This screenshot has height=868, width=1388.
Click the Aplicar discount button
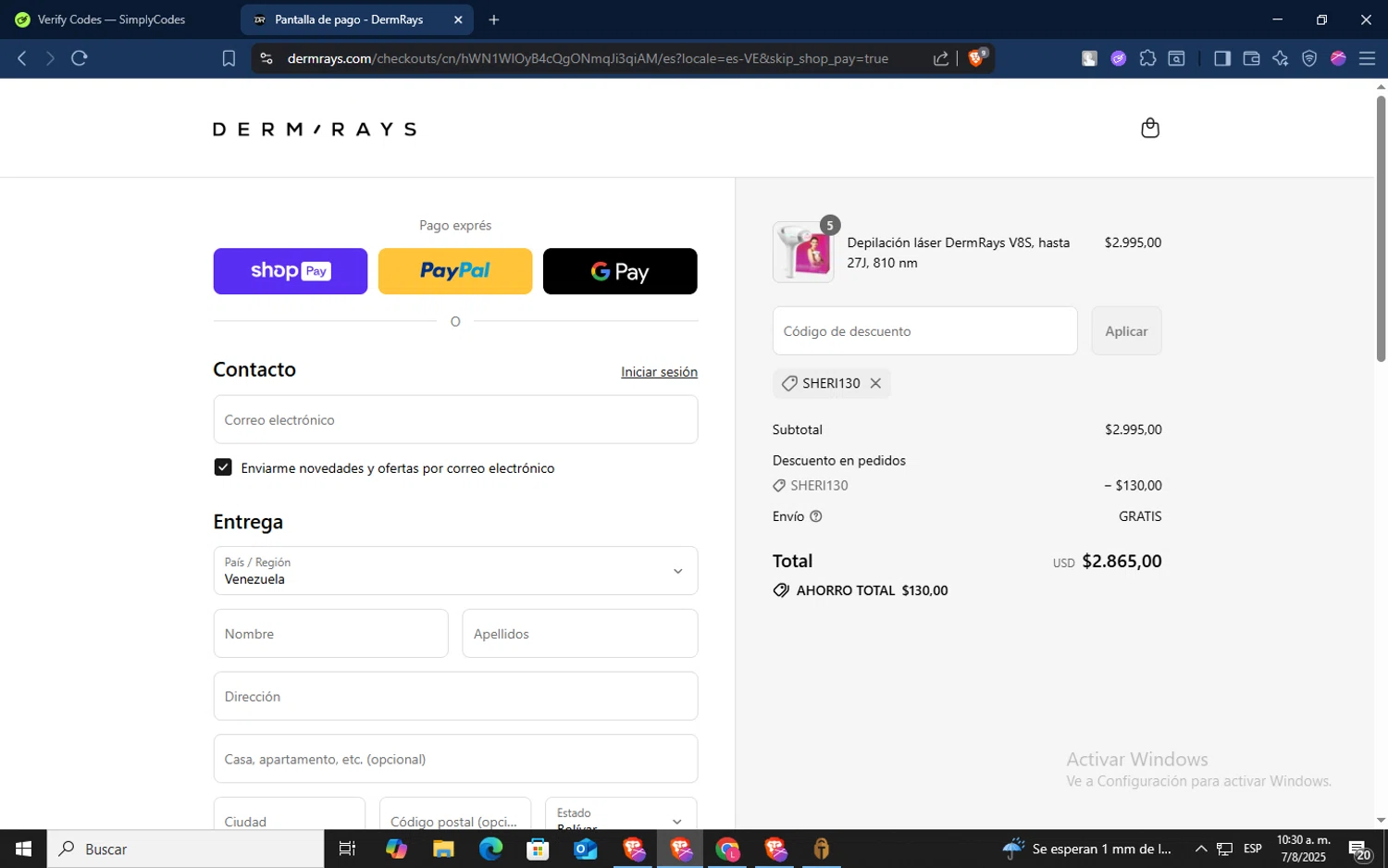[x=1126, y=331]
